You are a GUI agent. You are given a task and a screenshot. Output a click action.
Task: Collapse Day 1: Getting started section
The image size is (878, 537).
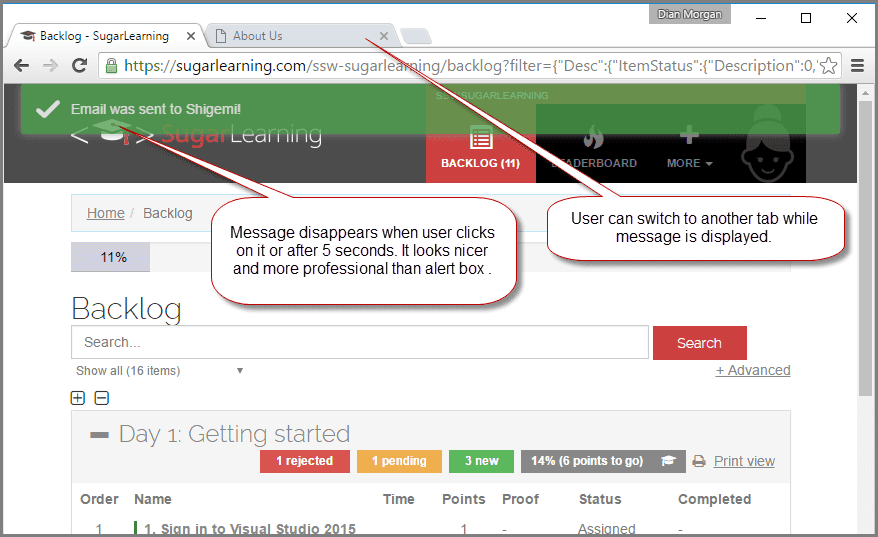coord(99,435)
